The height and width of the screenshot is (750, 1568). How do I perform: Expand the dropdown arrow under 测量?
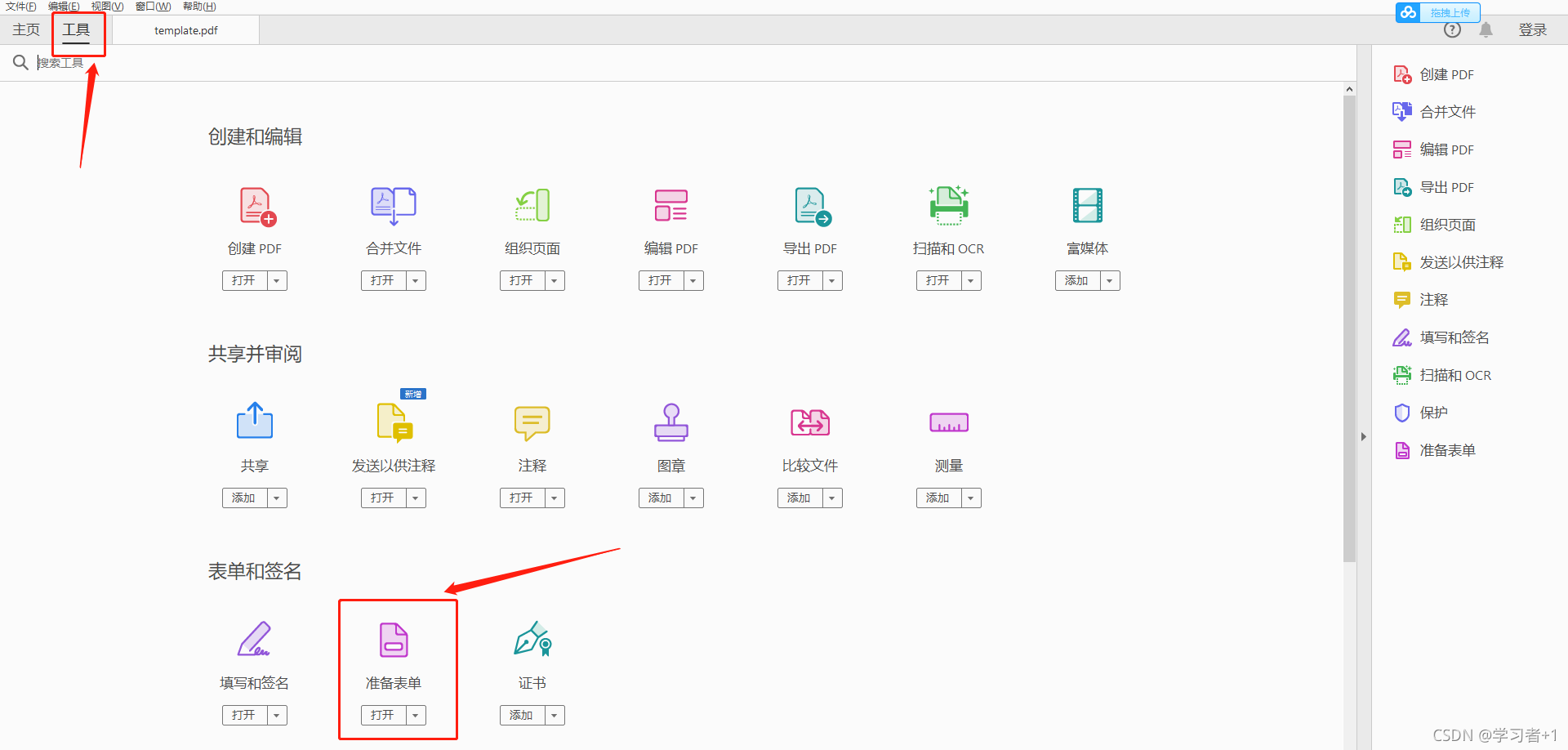point(971,498)
